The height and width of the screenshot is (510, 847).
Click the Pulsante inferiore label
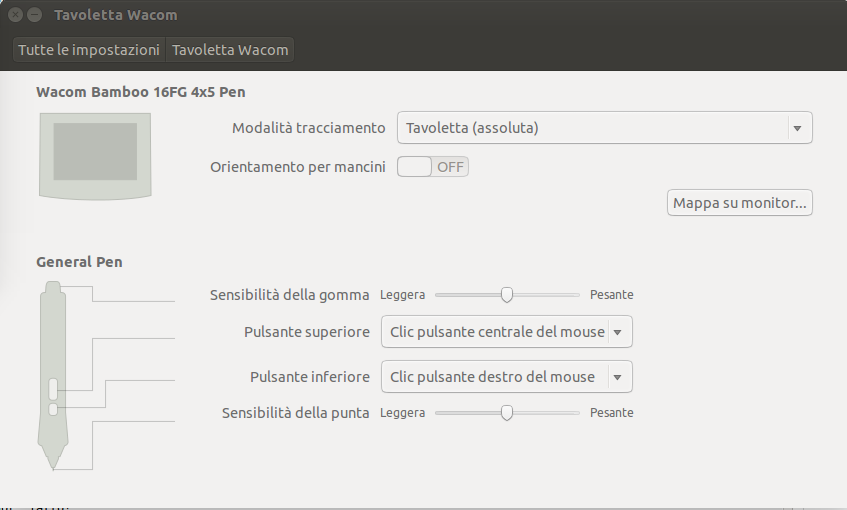(x=310, y=377)
